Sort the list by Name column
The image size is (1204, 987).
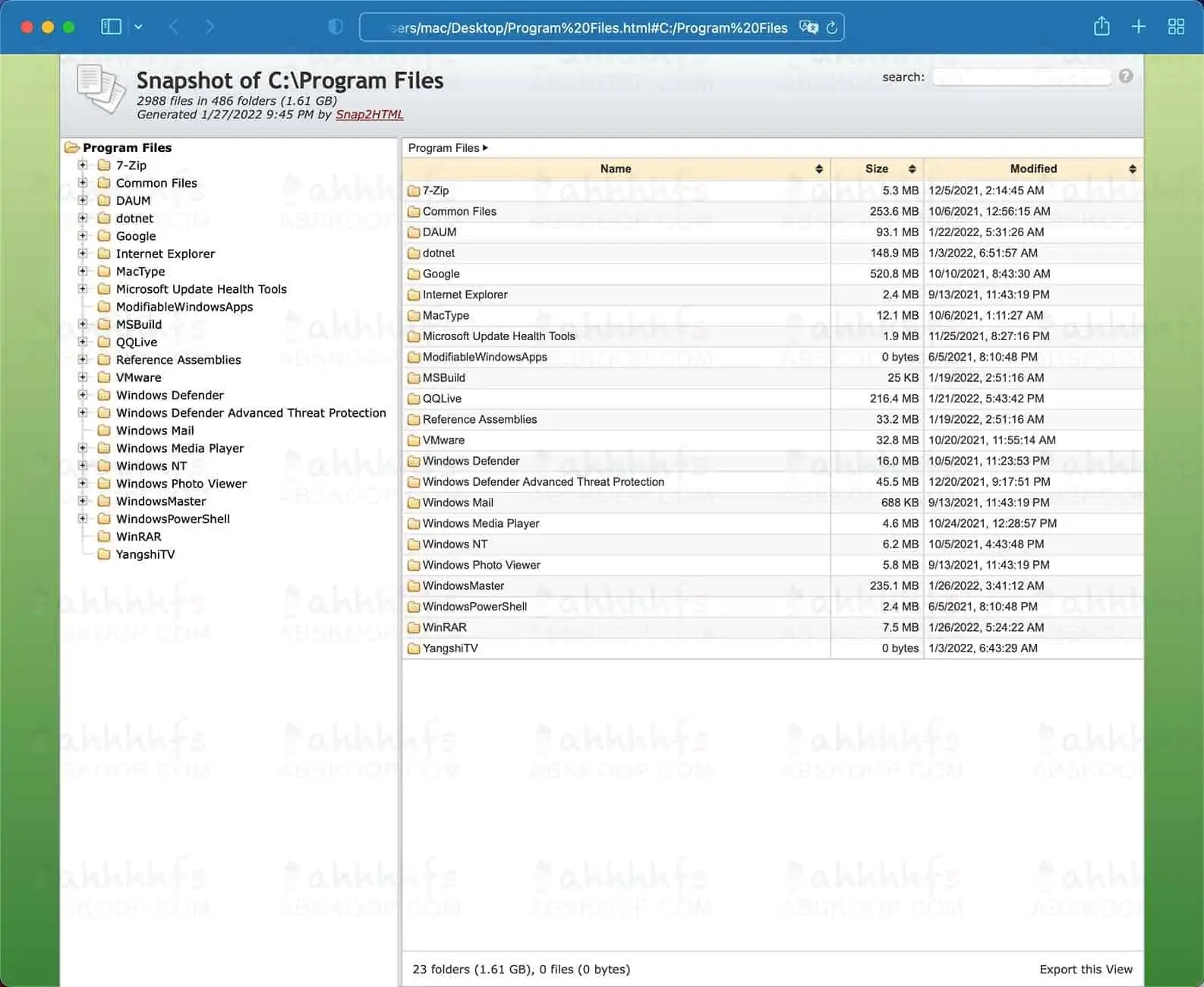click(x=616, y=169)
